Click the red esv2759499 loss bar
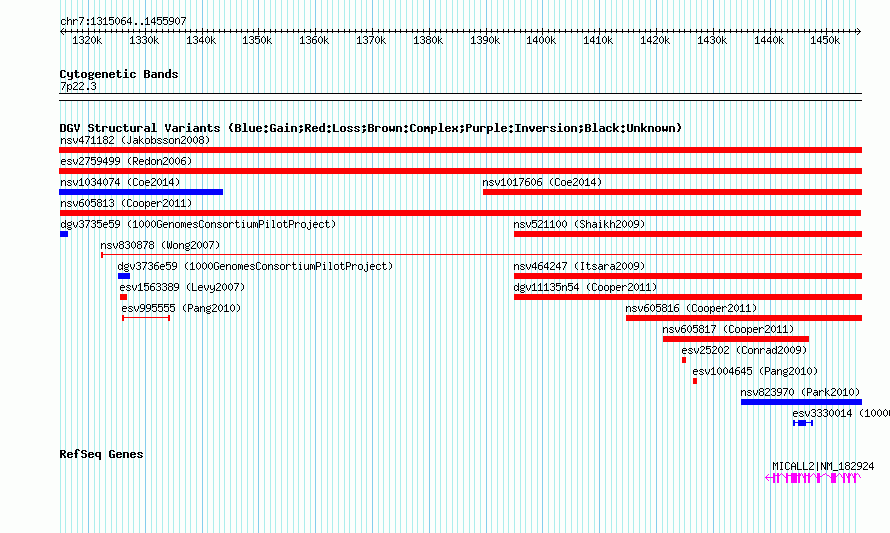The width and height of the screenshot is (890, 533). tap(460, 171)
